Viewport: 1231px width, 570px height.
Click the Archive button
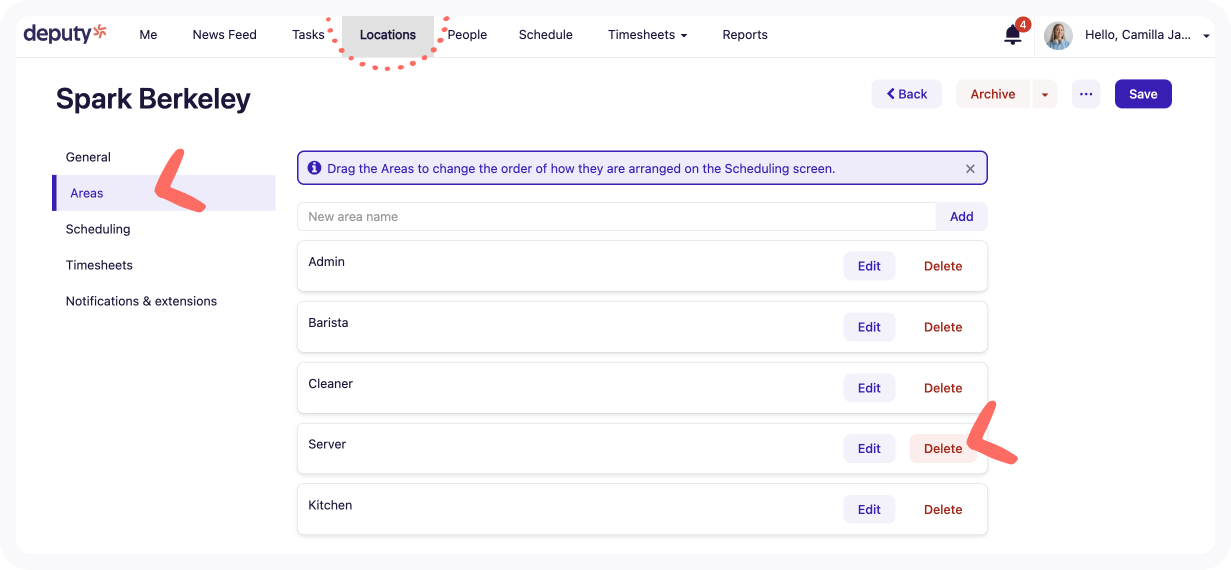coord(993,94)
